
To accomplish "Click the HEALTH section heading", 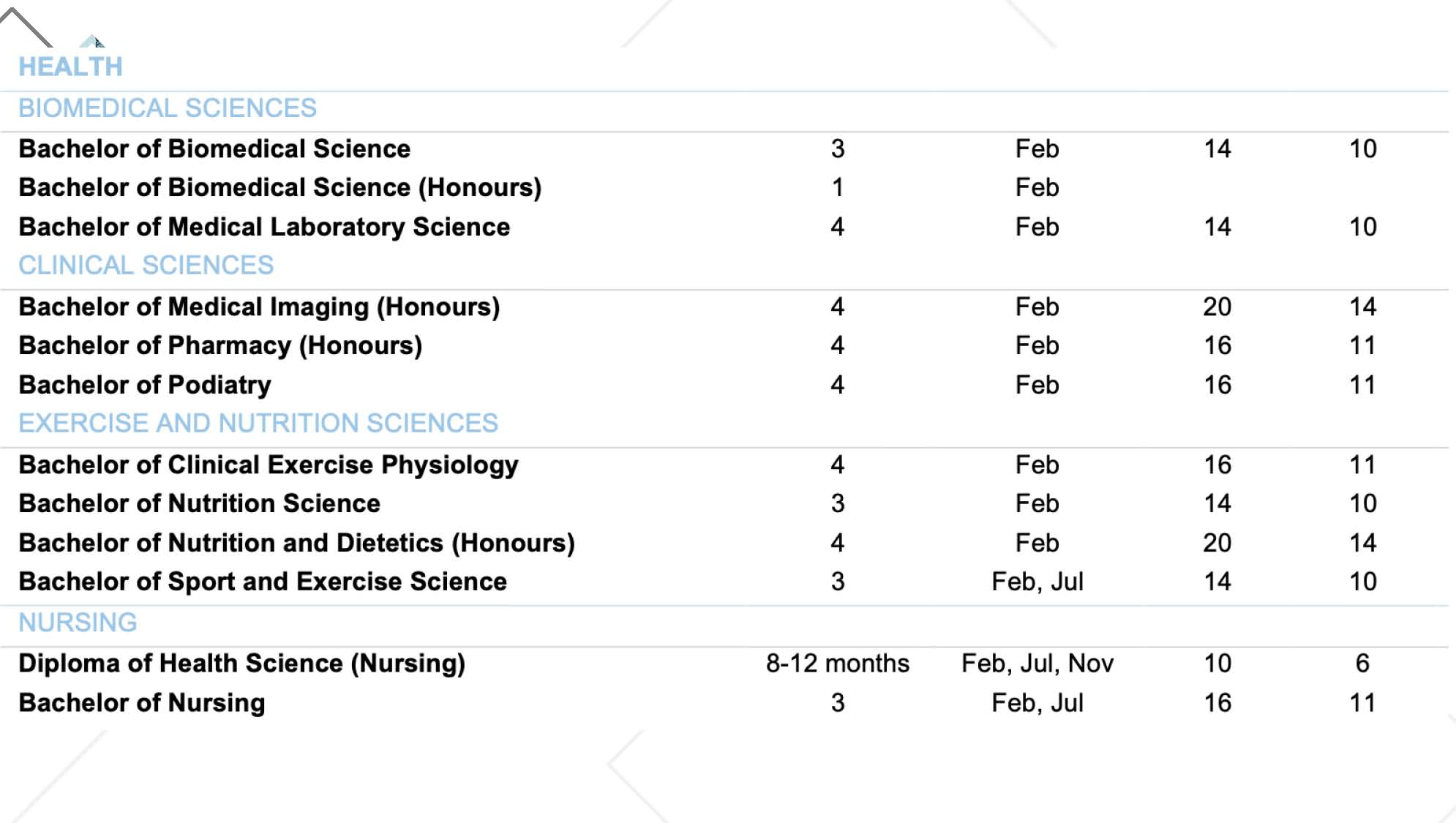I will (x=70, y=67).
